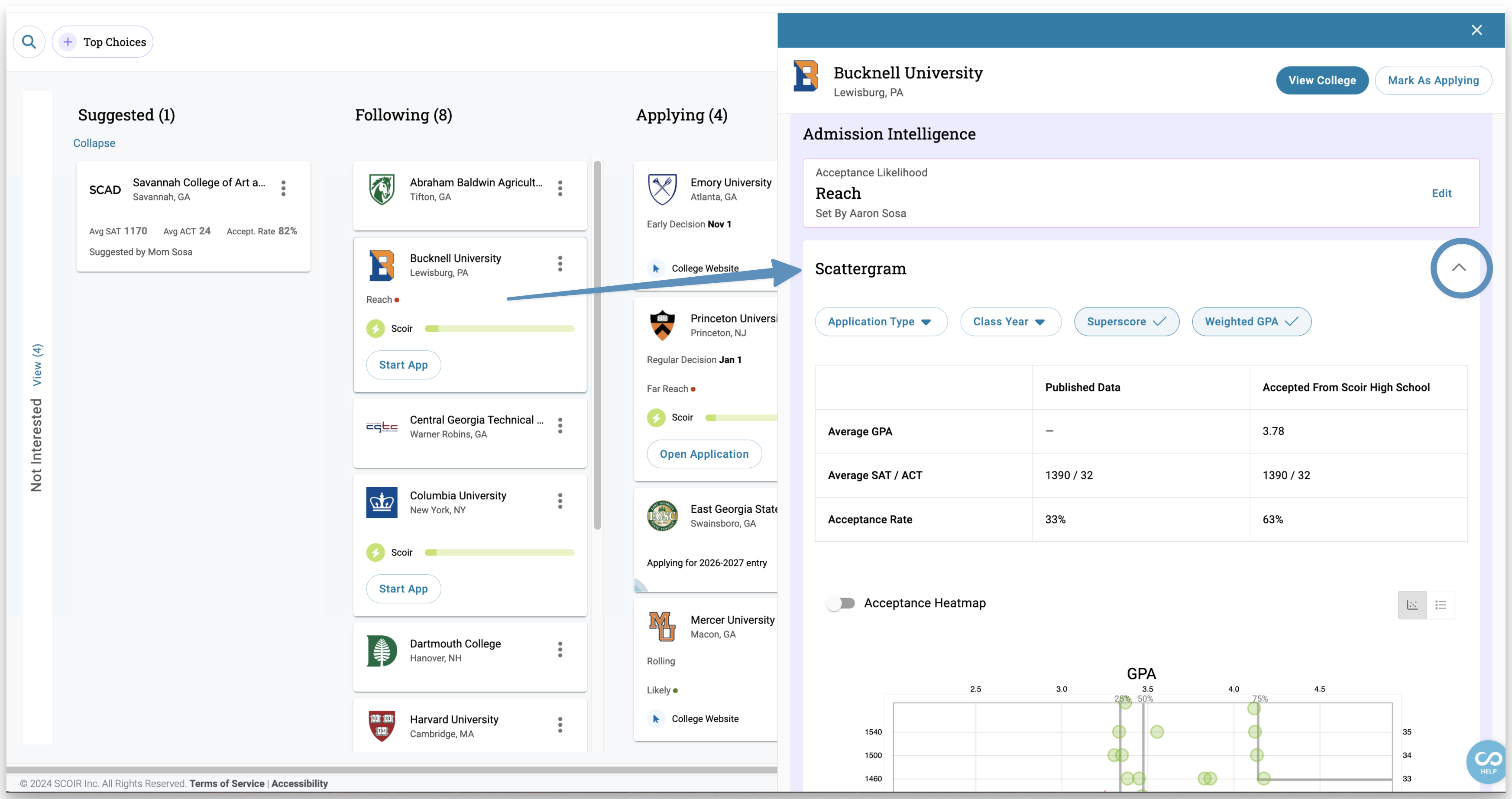Click the search magnifier icon
1512x799 pixels.
tap(29, 42)
